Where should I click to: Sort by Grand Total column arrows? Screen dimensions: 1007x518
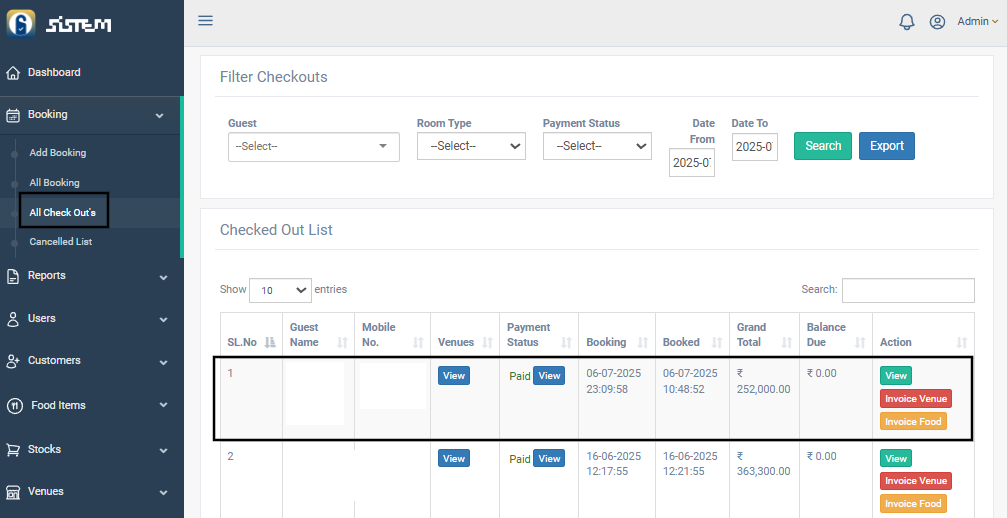coord(787,343)
